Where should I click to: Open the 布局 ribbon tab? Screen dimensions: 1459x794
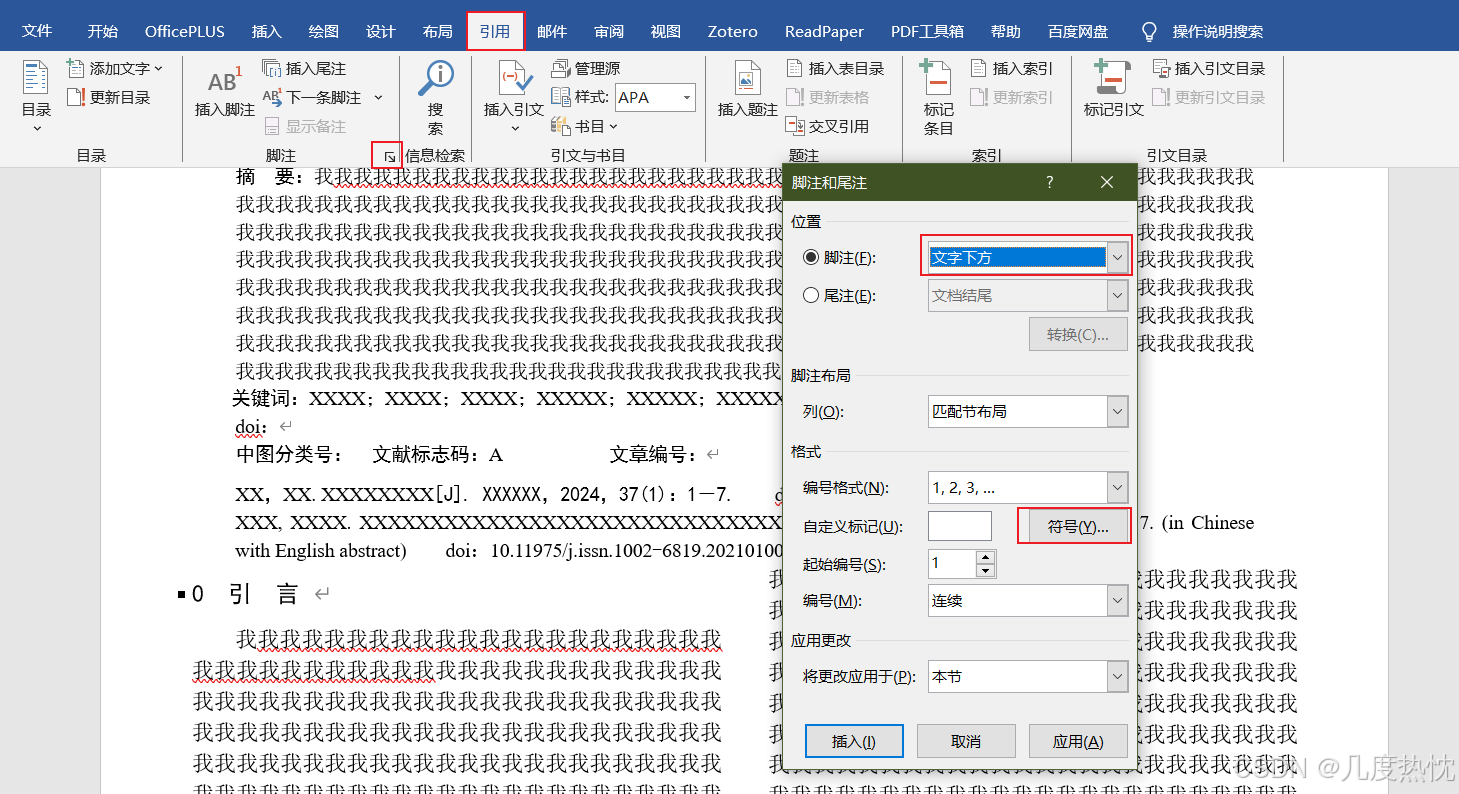(x=437, y=31)
